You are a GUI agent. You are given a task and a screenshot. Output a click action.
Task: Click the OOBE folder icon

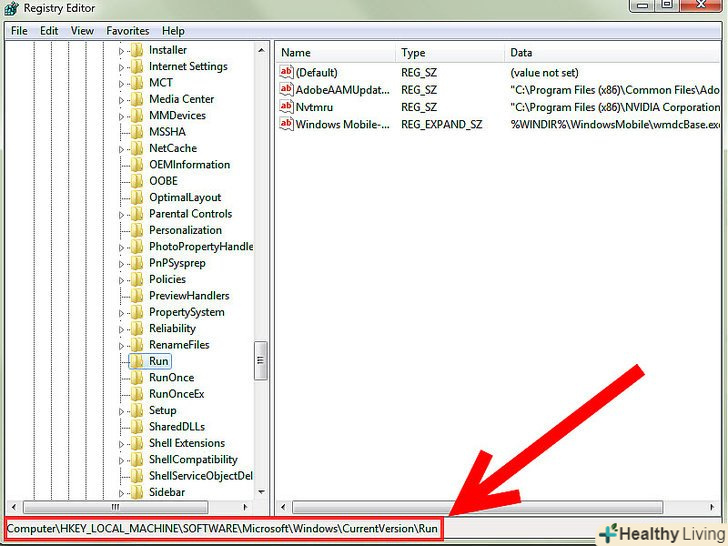pyautogui.click(x=136, y=181)
